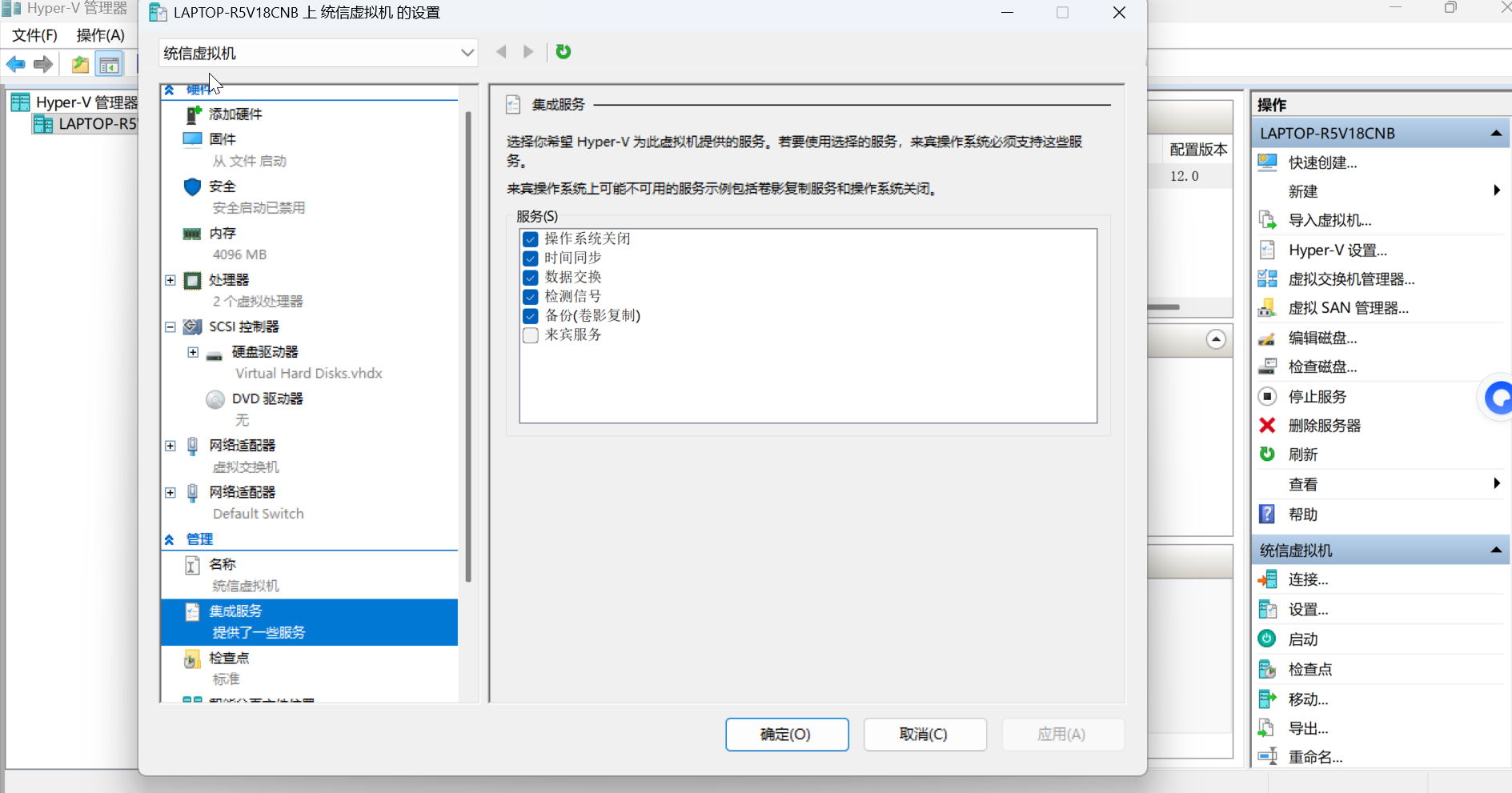Select the 内存 memory chip icon

pos(192,234)
